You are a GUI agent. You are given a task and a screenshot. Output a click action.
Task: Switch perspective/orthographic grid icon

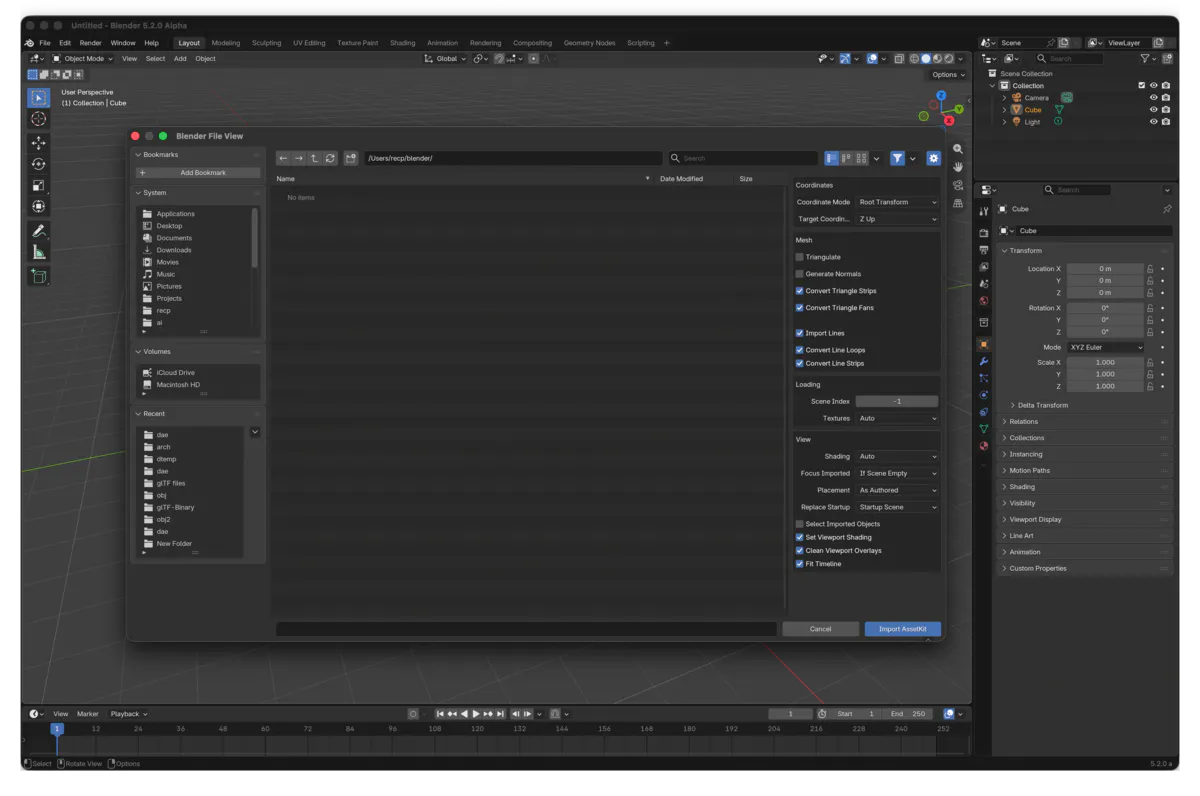(958, 203)
